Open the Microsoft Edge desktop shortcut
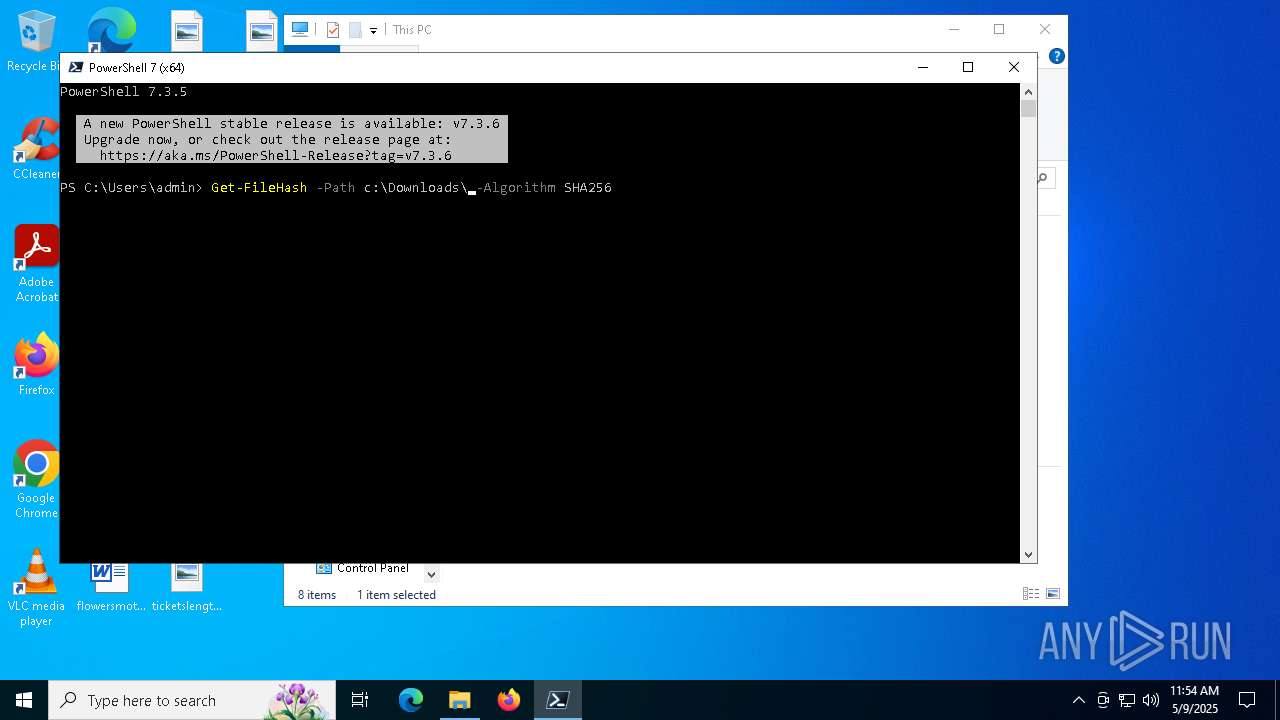The width and height of the screenshot is (1280, 720). (x=111, y=30)
